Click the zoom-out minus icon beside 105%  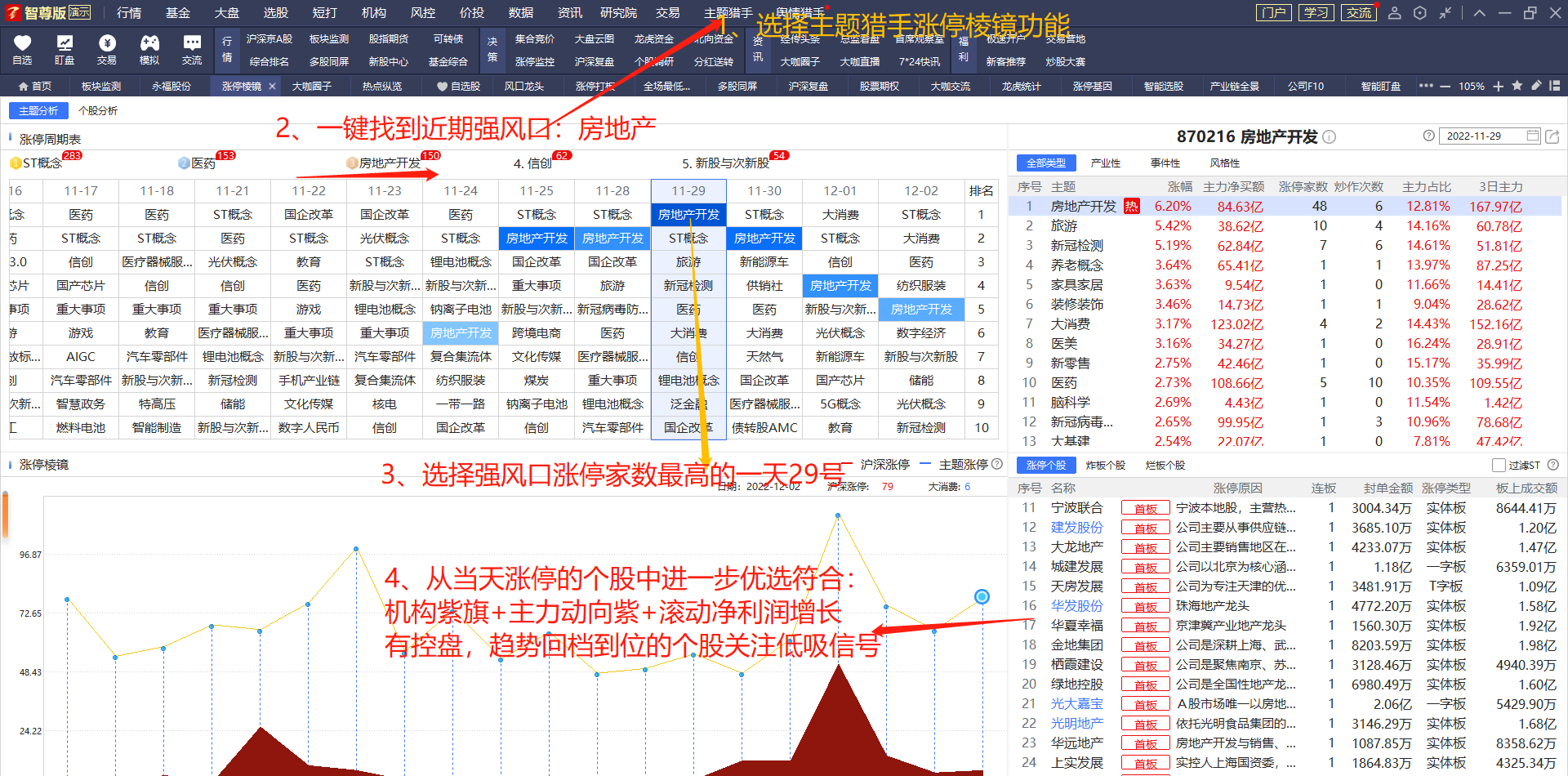pos(1445,87)
